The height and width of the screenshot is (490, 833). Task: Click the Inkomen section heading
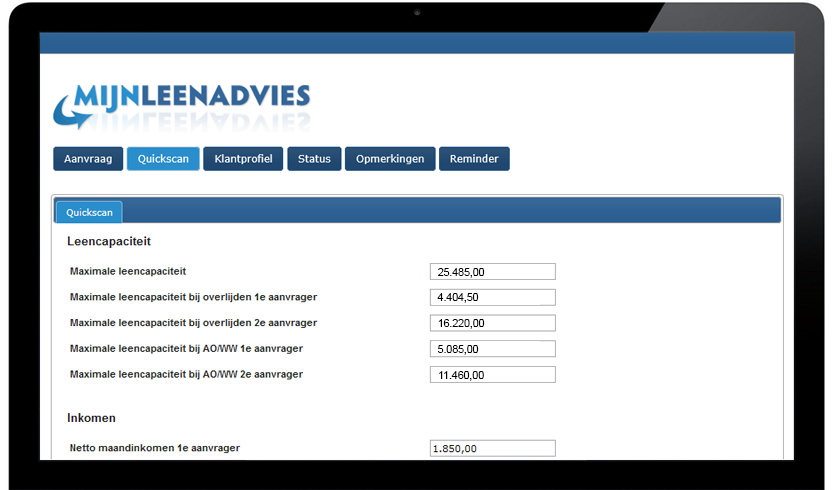92,417
